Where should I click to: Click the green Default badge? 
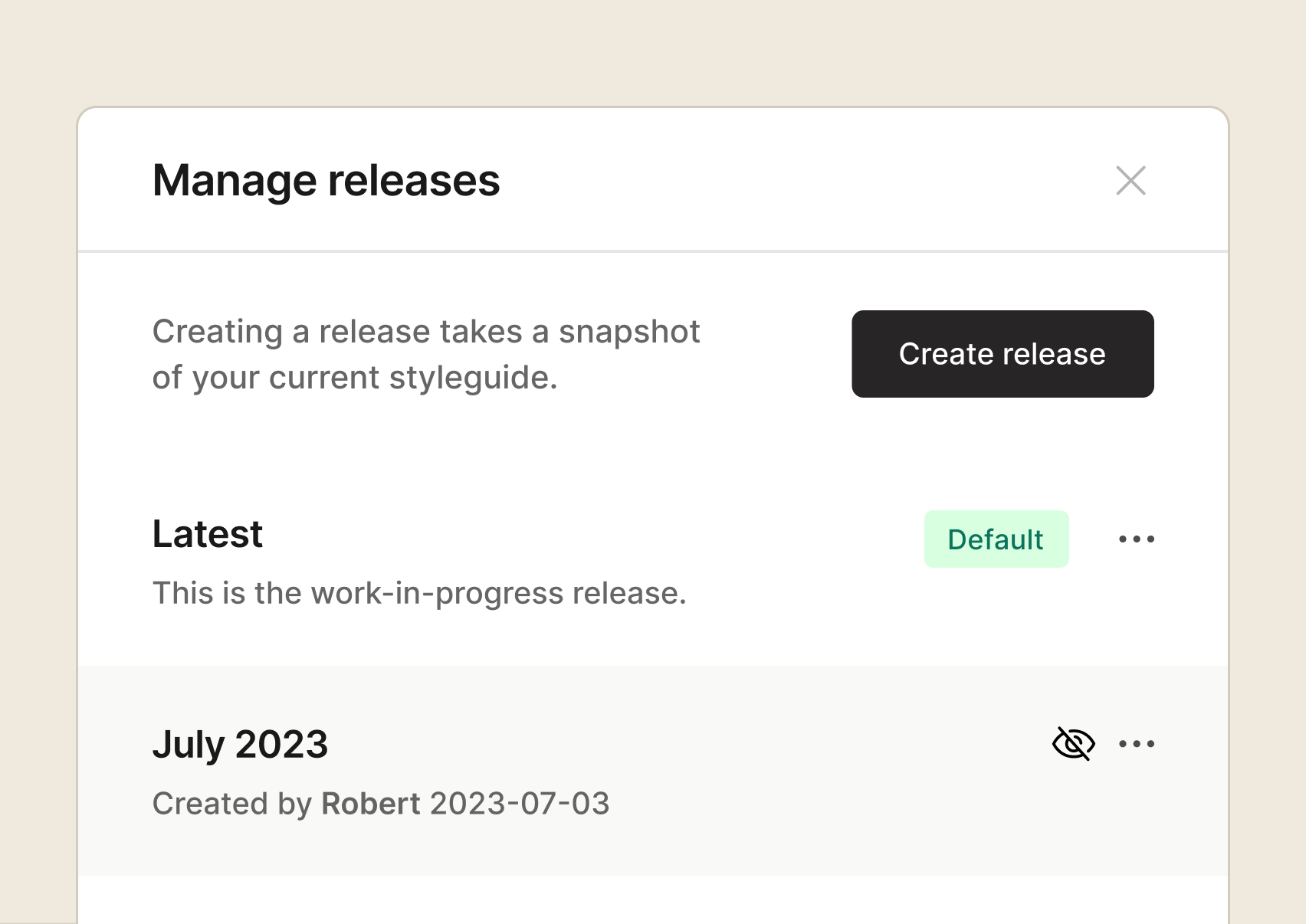tap(996, 539)
